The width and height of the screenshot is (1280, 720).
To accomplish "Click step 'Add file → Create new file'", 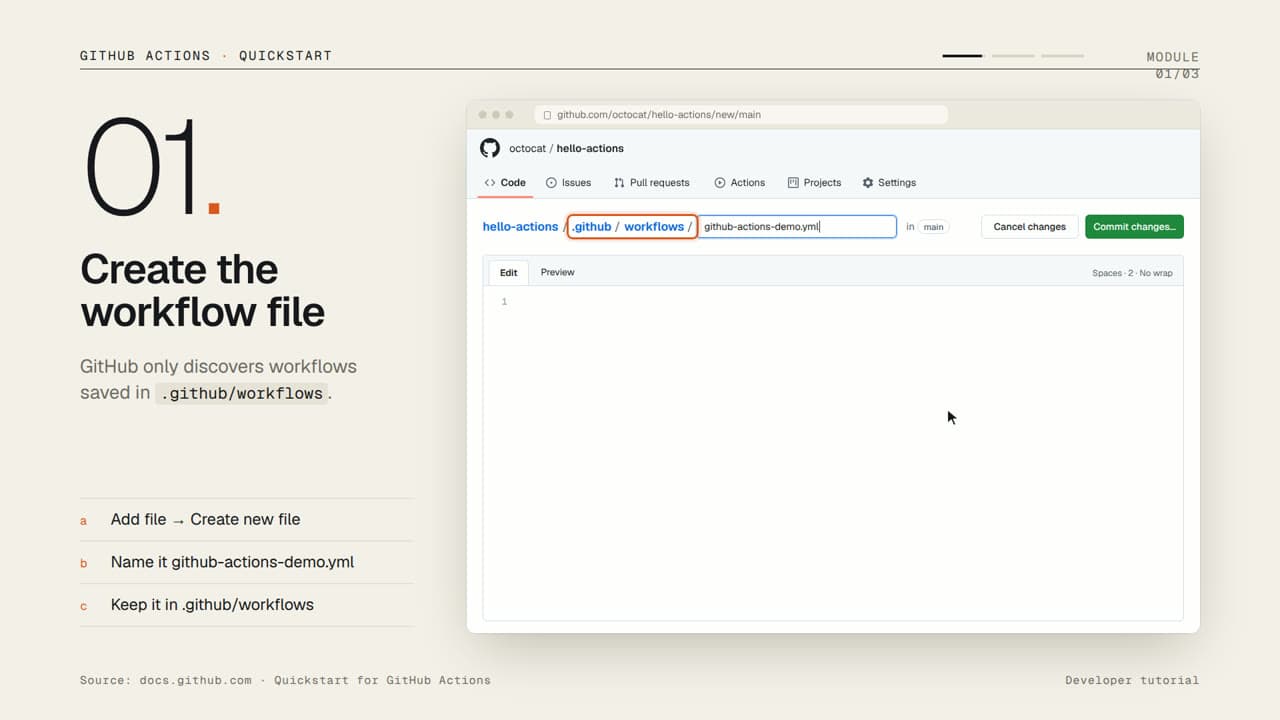I will click(x=247, y=520).
